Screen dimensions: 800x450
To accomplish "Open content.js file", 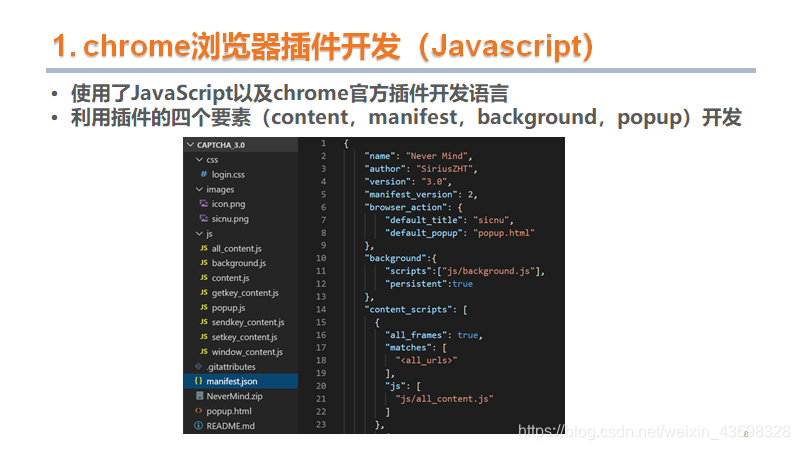I will [231, 278].
